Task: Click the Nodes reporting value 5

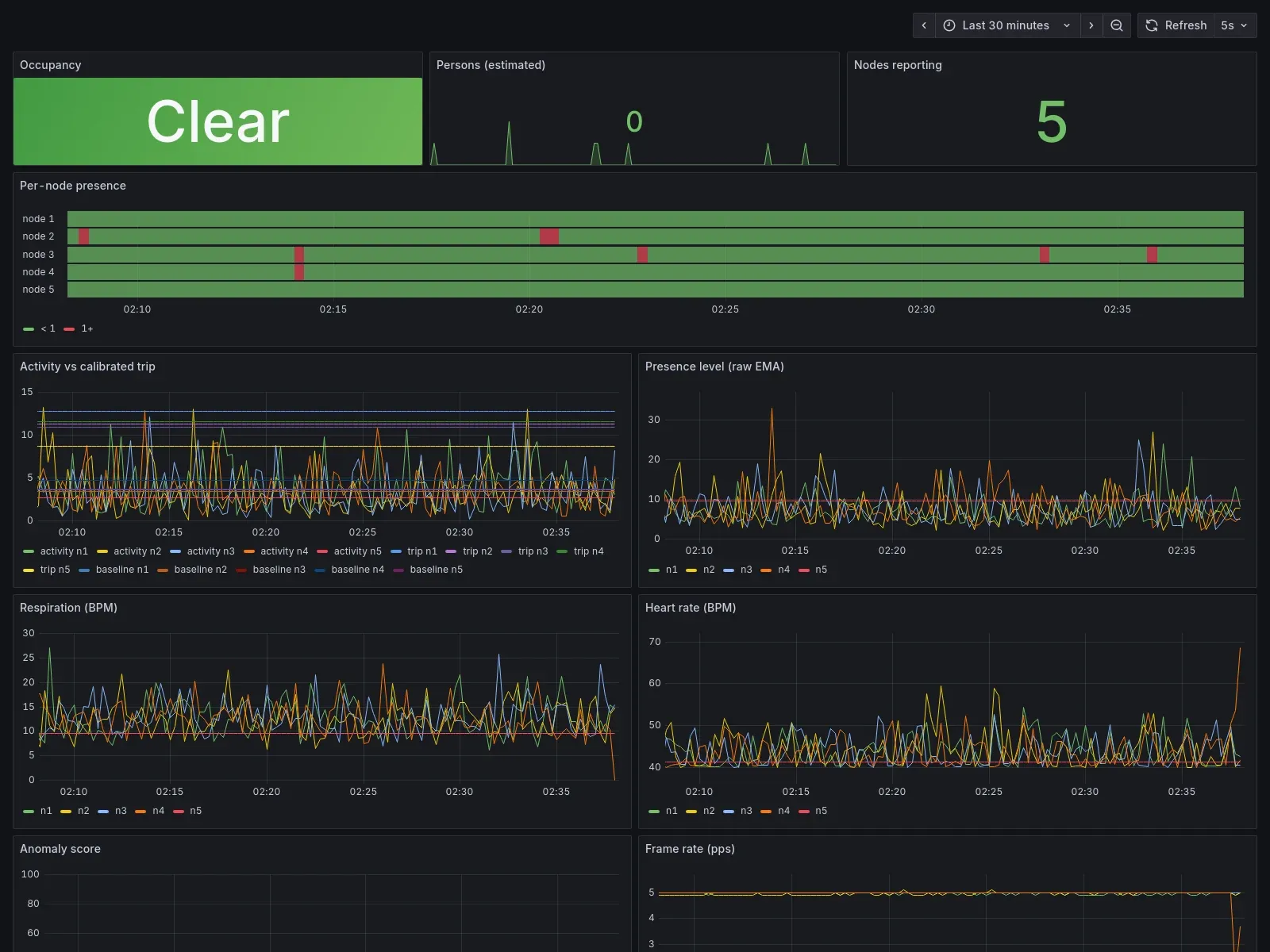Action: coord(1052,121)
